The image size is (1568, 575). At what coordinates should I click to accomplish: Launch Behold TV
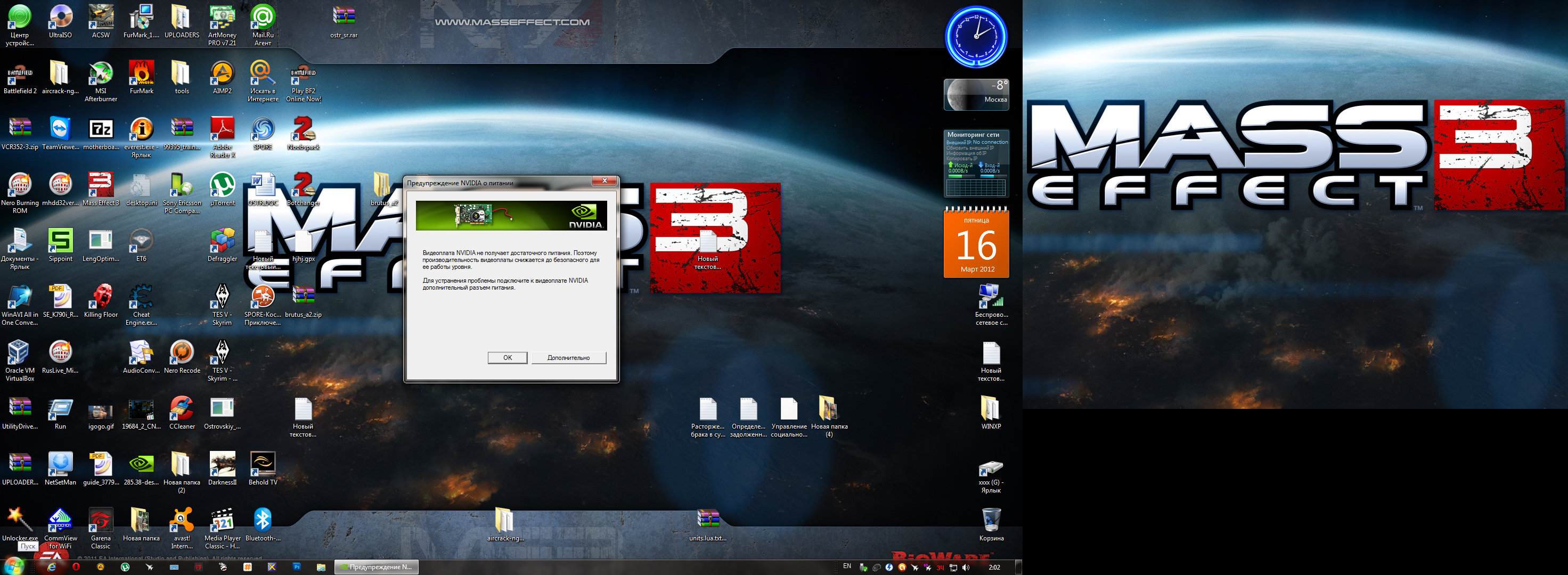(x=263, y=470)
